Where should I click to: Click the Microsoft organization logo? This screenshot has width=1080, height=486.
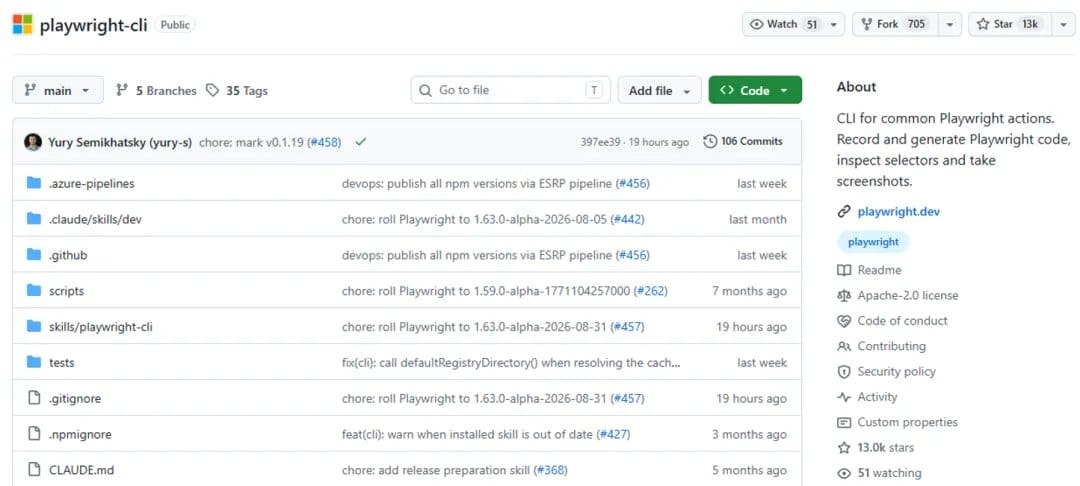coord(22,24)
